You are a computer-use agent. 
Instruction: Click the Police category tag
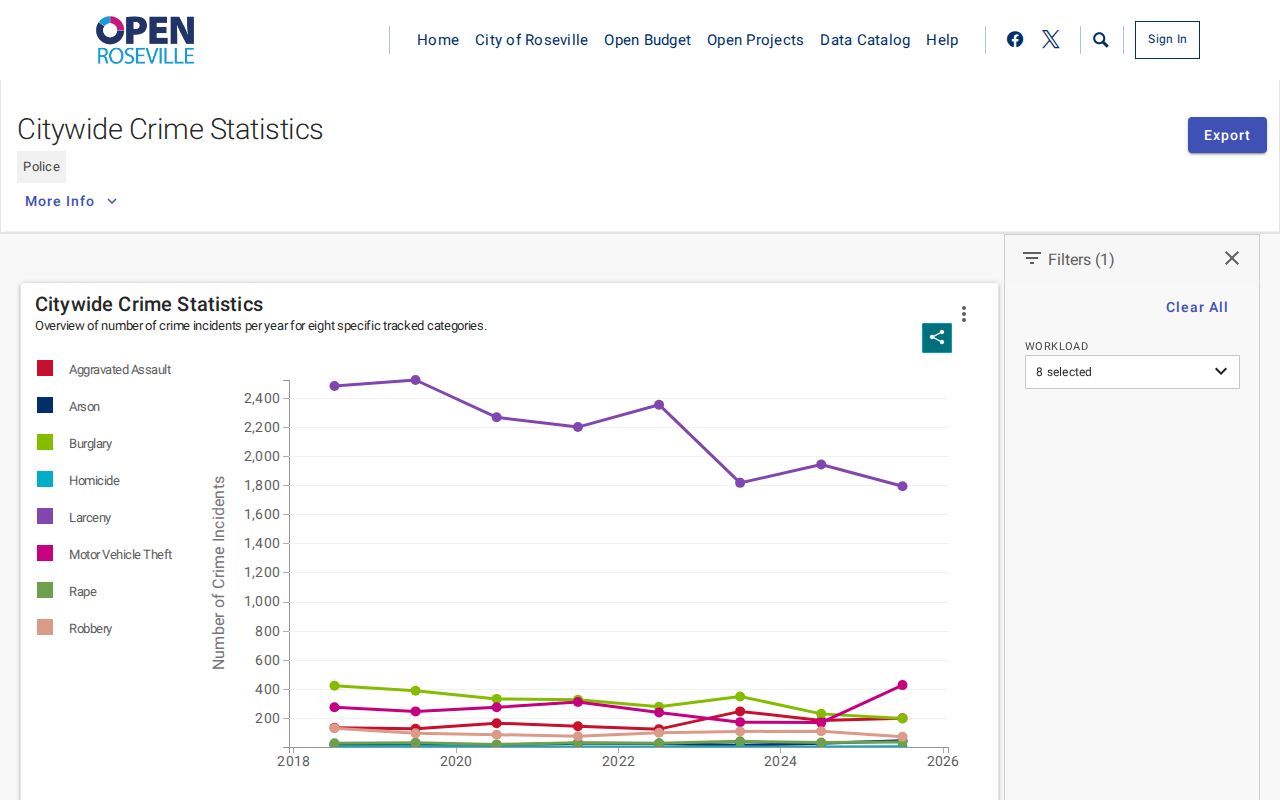(42, 167)
